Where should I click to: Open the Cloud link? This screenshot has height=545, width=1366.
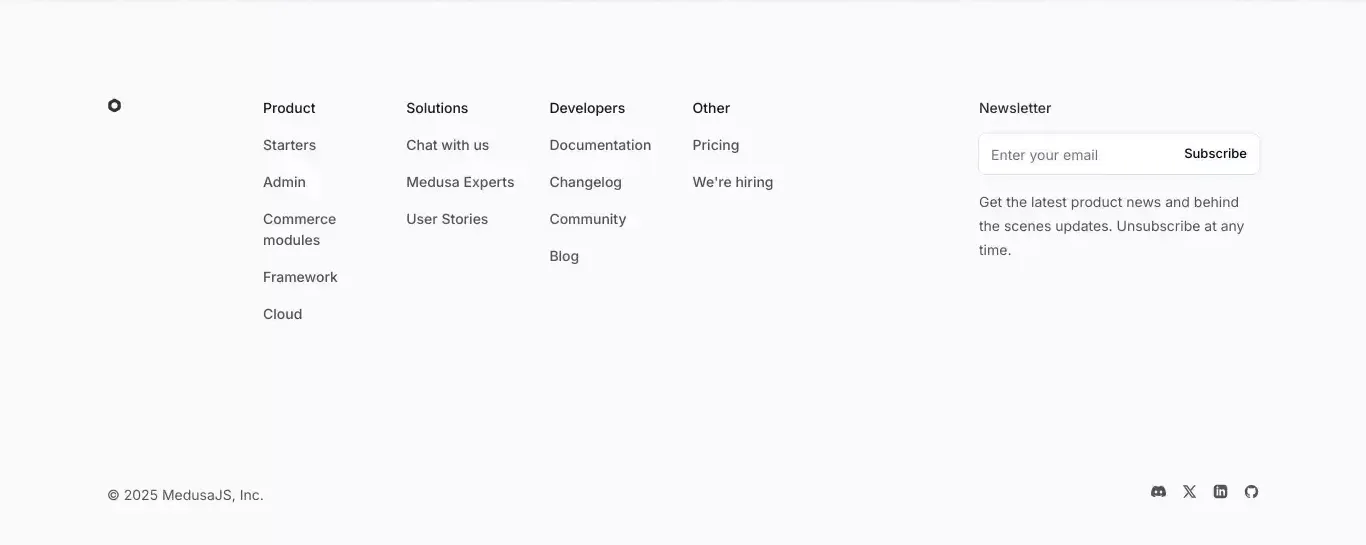pyautogui.click(x=282, y=314)
